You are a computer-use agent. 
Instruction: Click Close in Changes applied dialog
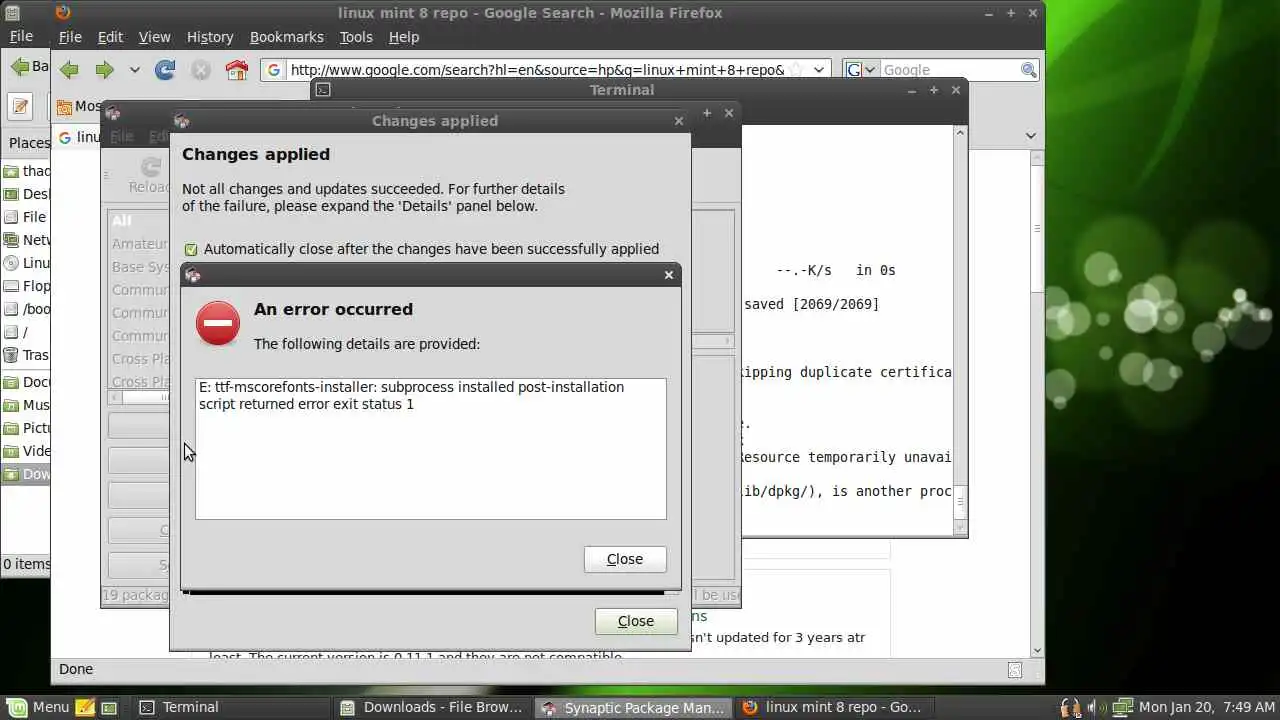click(x=636, y=621)
